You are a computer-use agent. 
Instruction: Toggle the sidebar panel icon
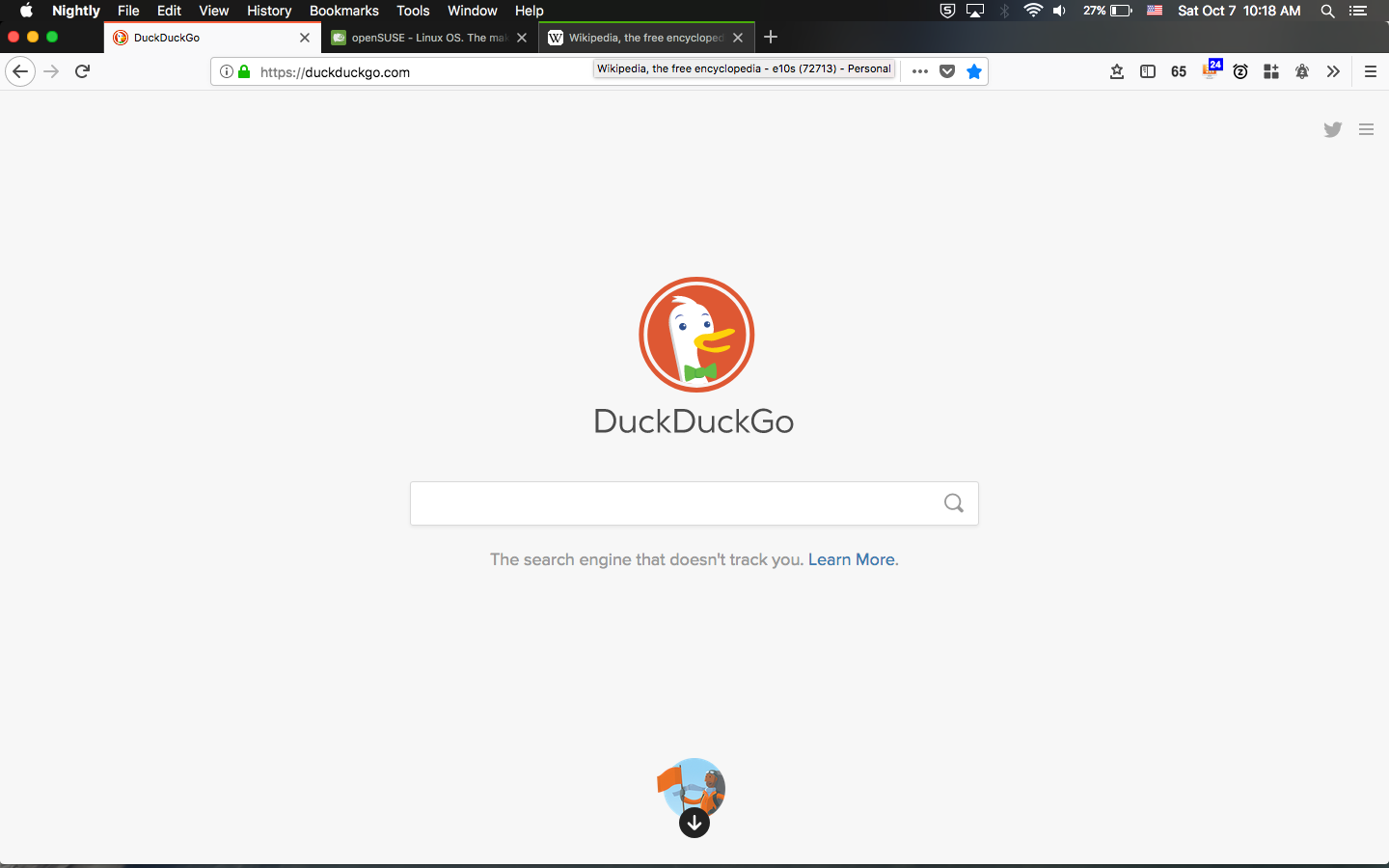pyautogui.click(x=1148, y=71)
